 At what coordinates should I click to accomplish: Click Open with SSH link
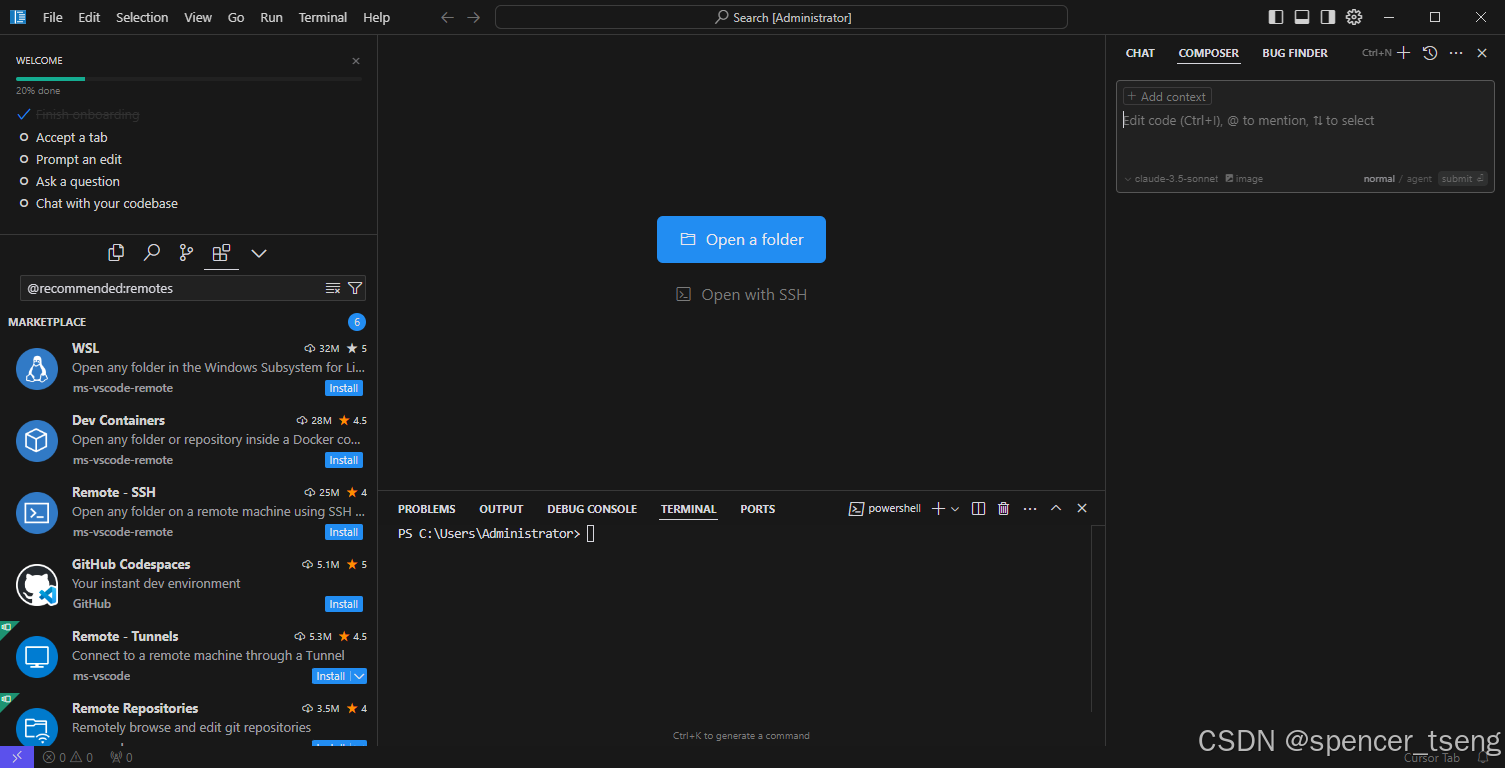741,295
